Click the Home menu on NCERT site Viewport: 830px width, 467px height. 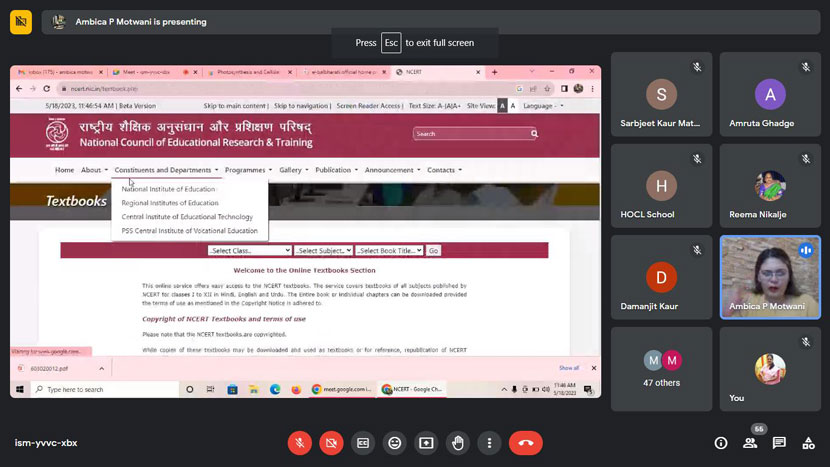pyautogui.click(x=65, y=170)
